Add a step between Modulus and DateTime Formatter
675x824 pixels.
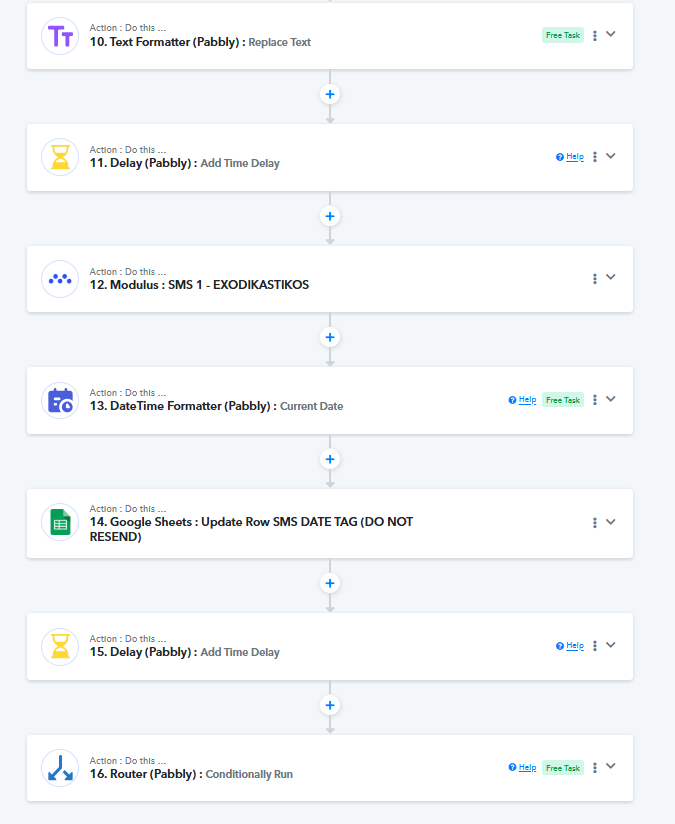tap(330, 337)
